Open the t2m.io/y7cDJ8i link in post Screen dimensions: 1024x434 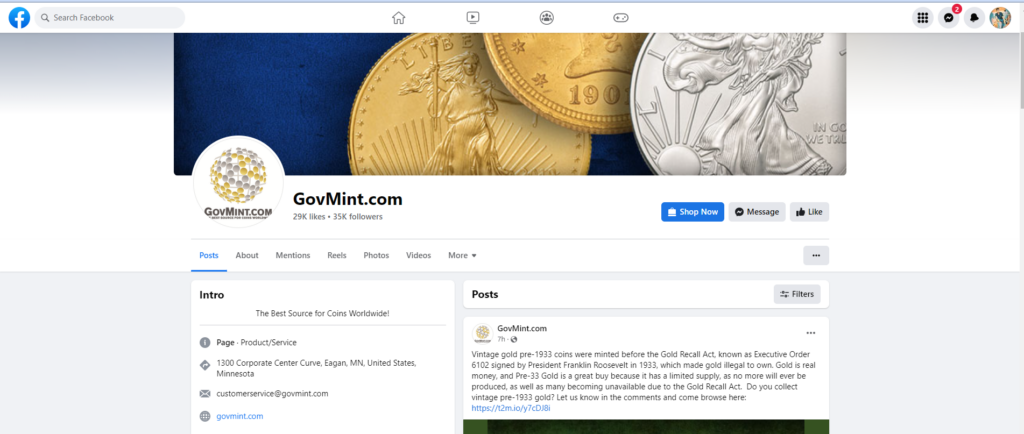coord(511,408)
